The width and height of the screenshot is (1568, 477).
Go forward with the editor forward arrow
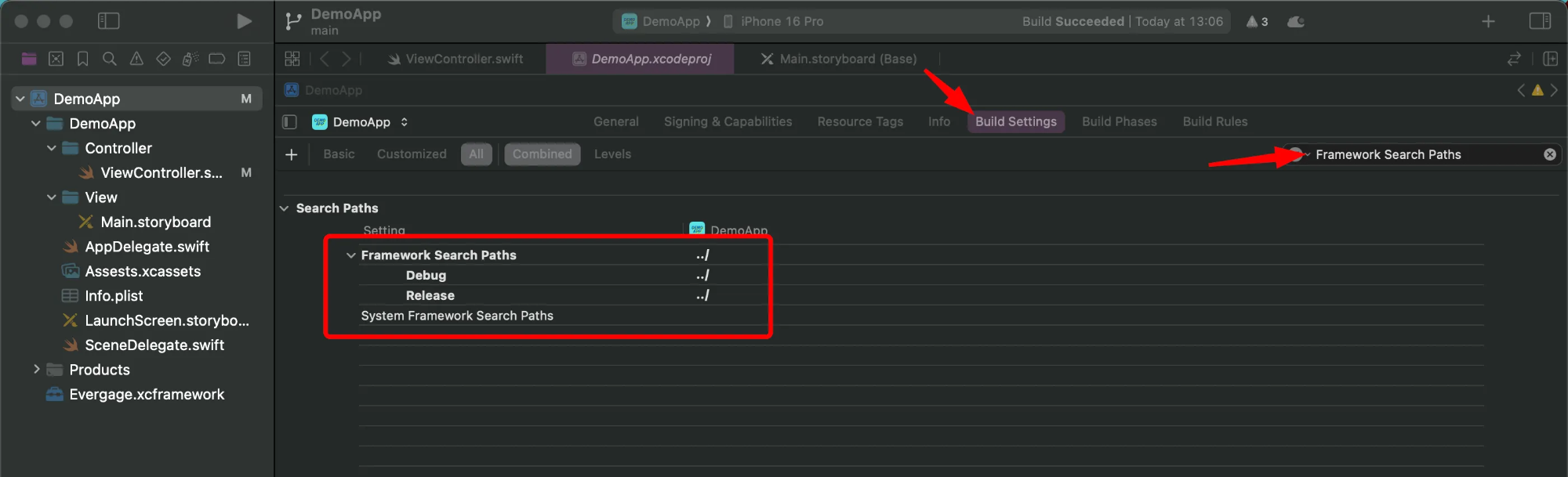[x=346, y=59]
